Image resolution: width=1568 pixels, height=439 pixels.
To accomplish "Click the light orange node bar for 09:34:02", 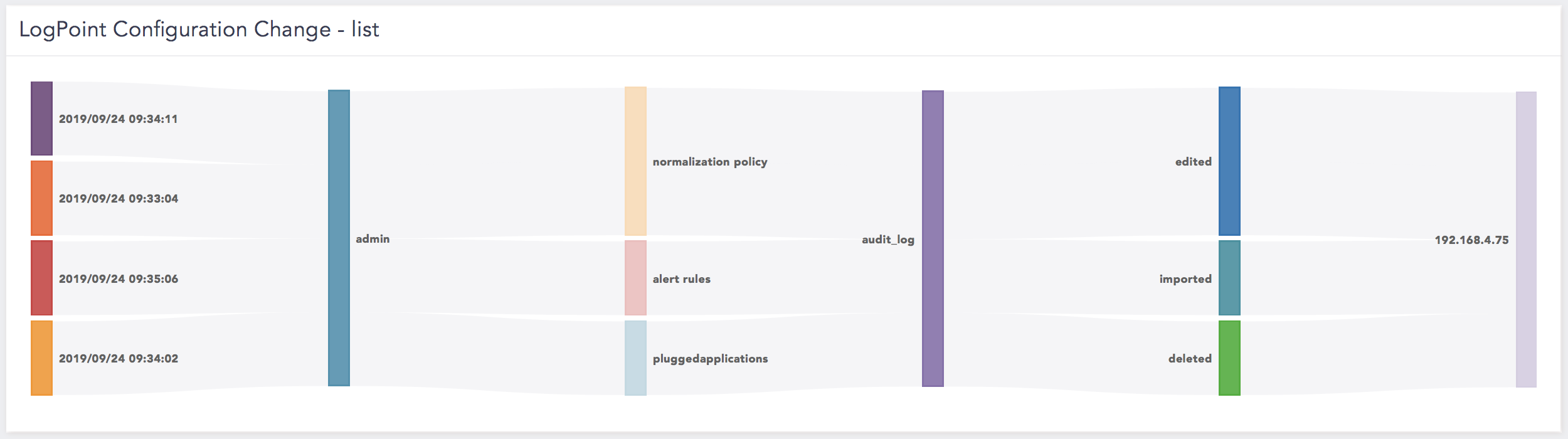I will click(x=41, y=358).
